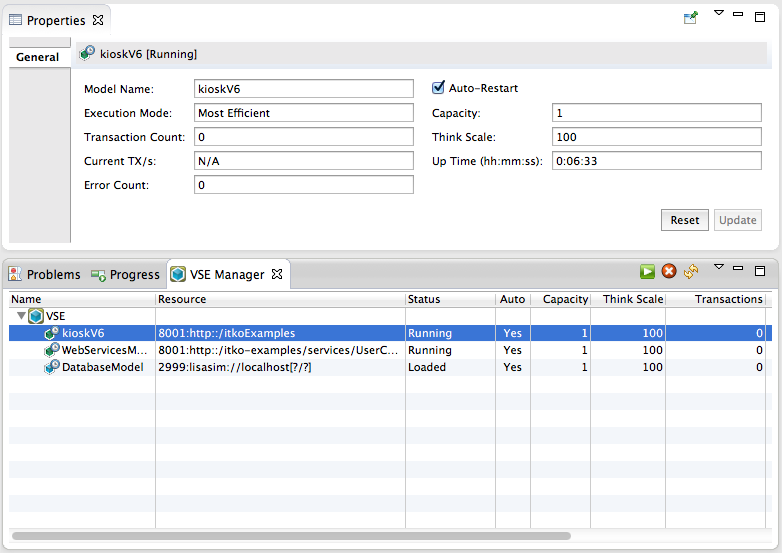Click the DatabaseModel row icon
The image size is (782, 553).
pos(52,367)
